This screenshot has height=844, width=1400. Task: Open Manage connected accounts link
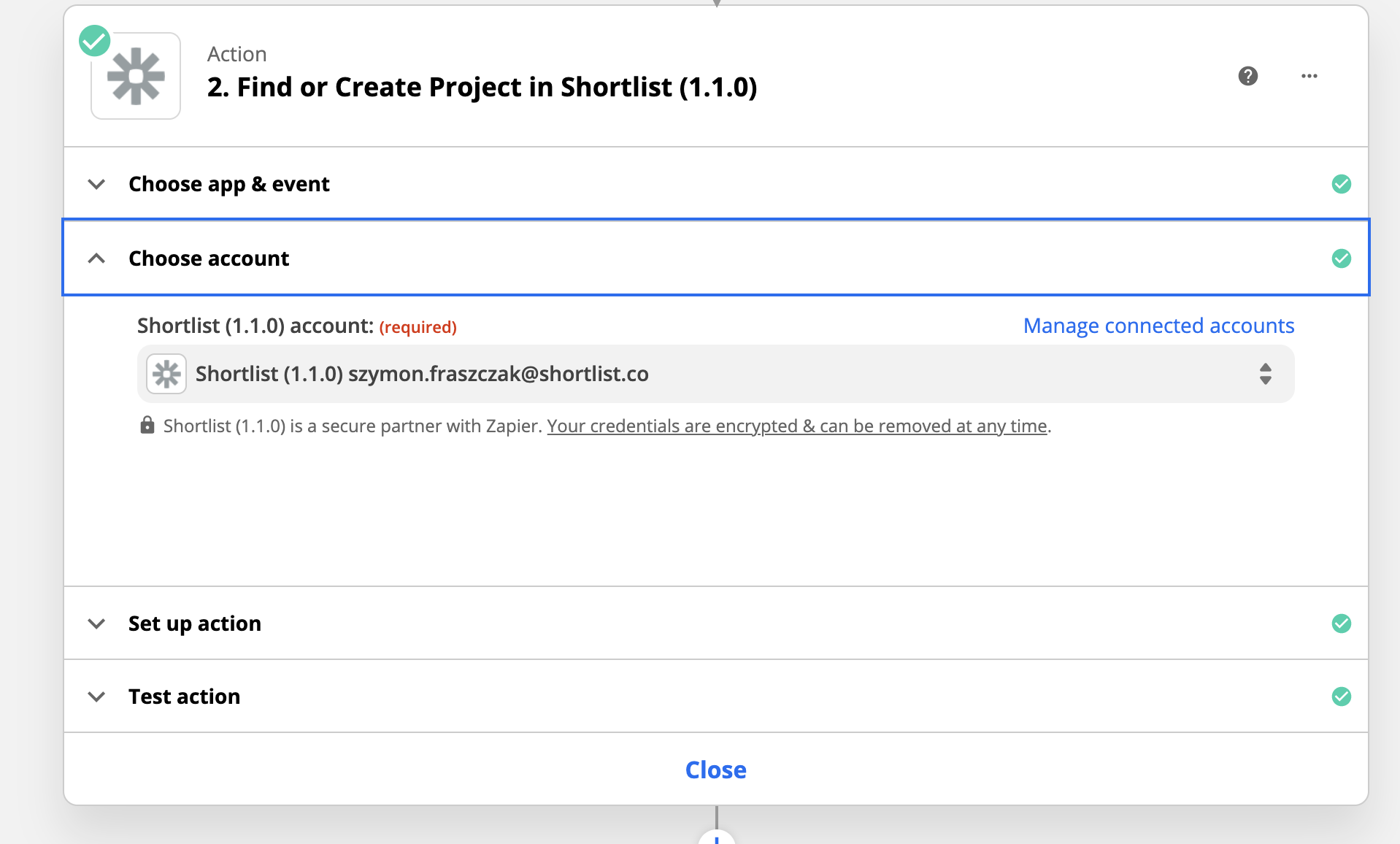1158,326
